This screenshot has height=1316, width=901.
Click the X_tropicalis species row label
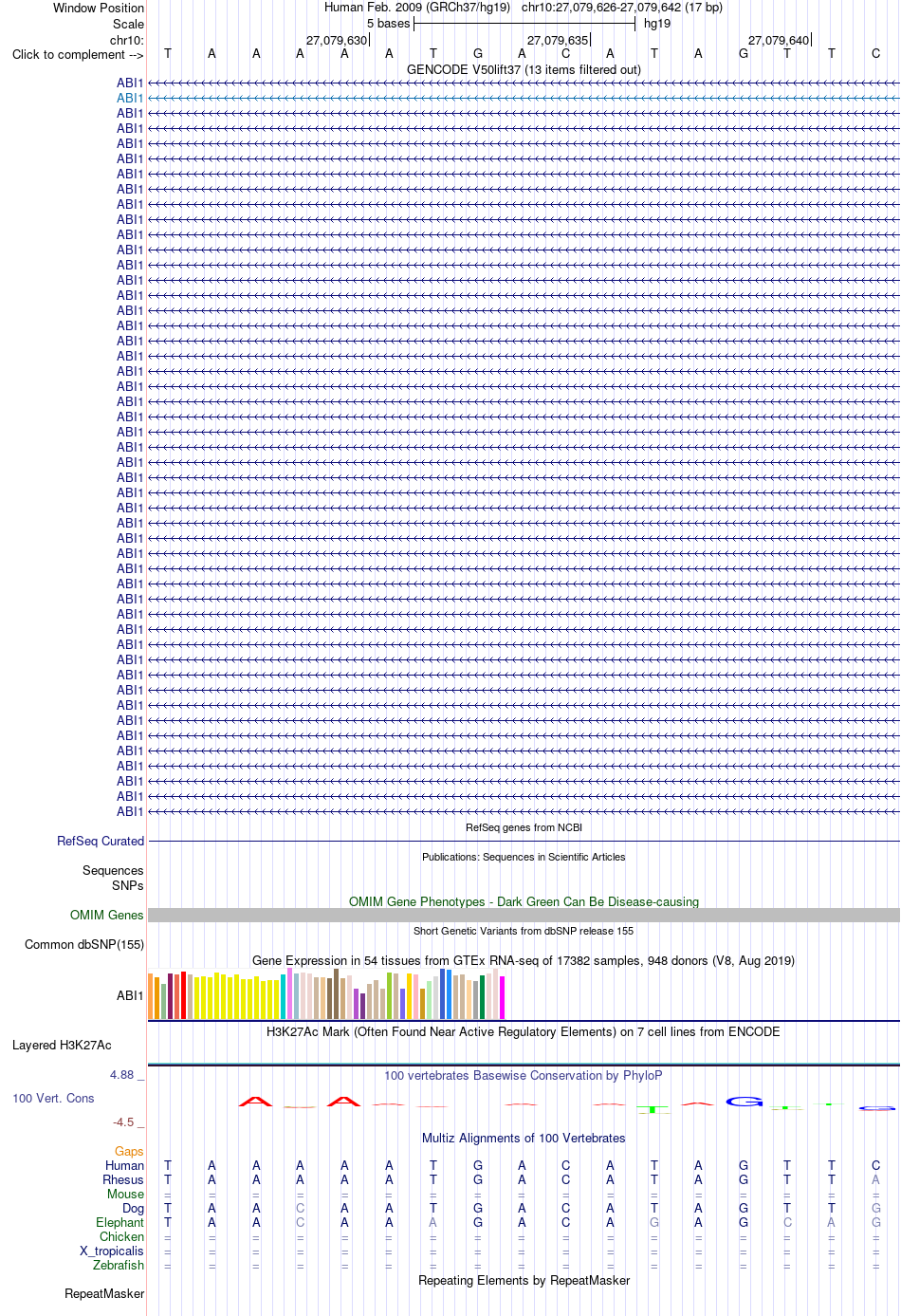(x=112, y=1251)
